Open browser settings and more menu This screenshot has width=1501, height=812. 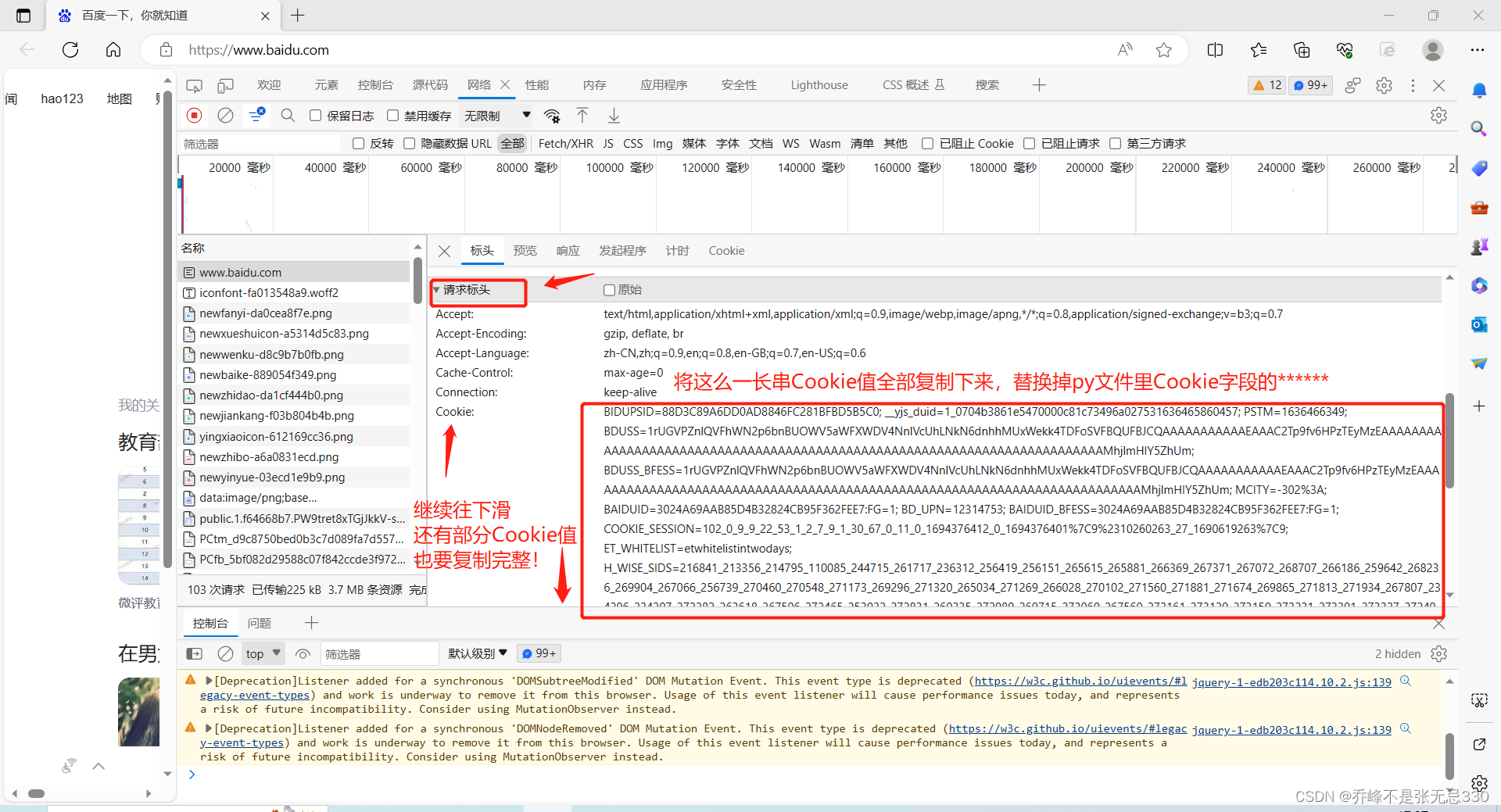tap(1477, 50)
